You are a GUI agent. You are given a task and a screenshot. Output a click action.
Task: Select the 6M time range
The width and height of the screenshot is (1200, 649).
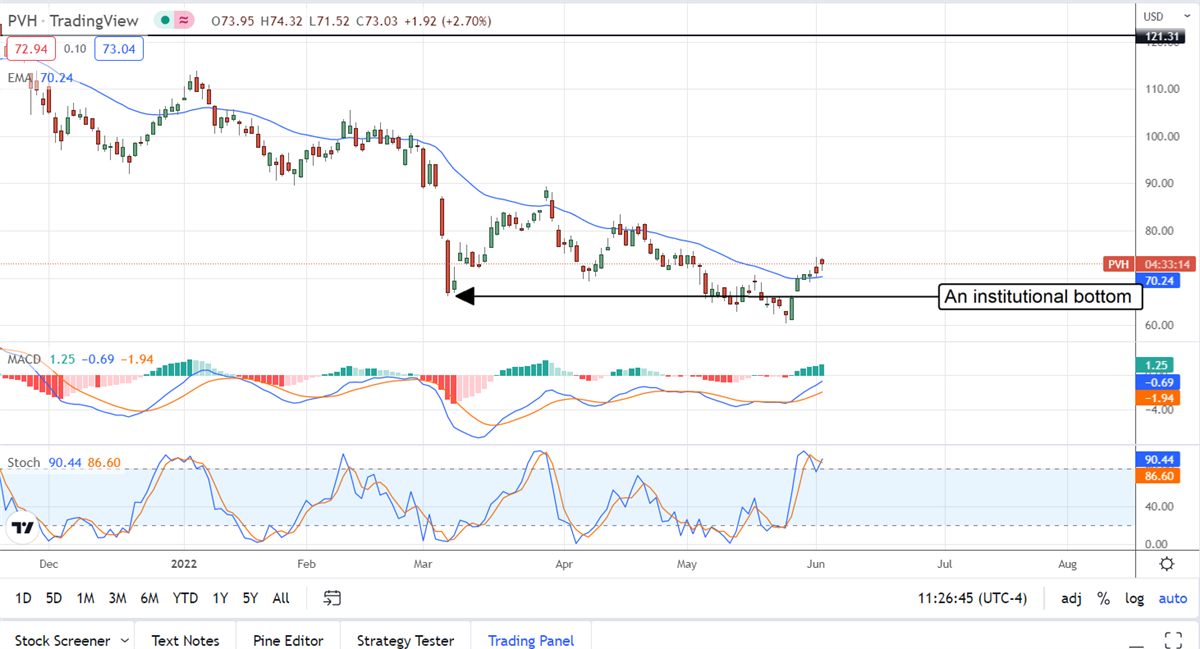149,598
